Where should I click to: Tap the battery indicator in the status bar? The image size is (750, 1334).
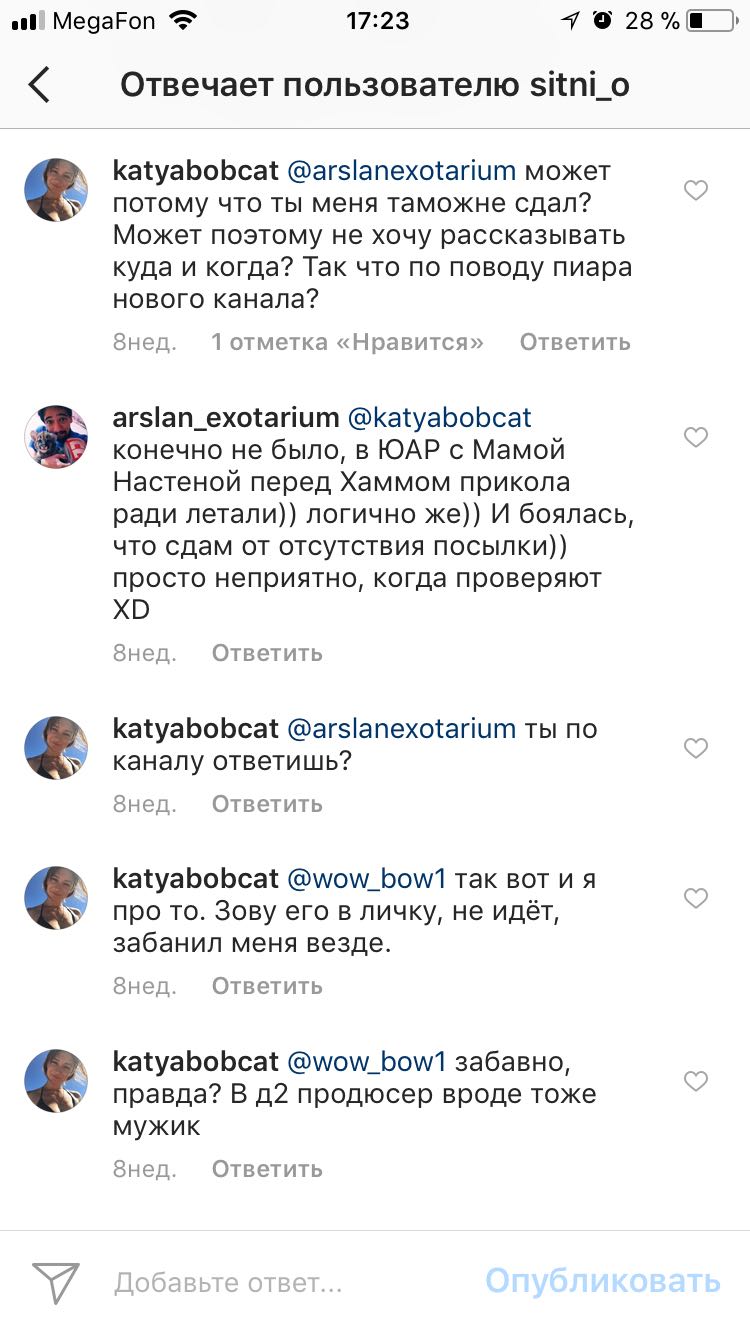(711, 20)
